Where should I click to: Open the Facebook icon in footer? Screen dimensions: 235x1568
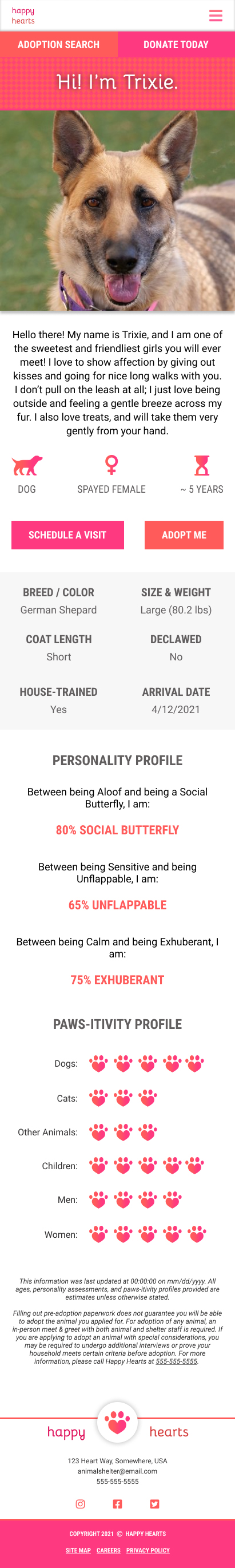[118, 1503]
